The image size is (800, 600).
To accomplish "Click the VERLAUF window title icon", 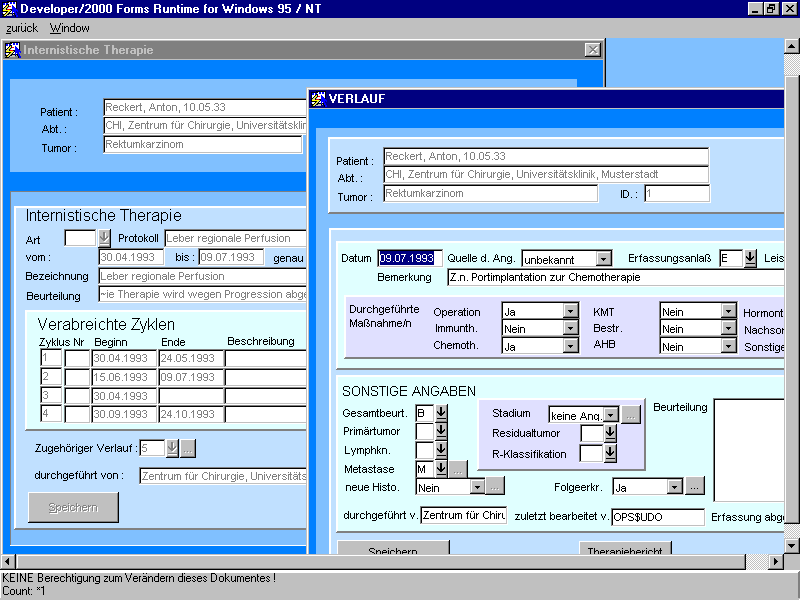I will click(x=319, y=99).
